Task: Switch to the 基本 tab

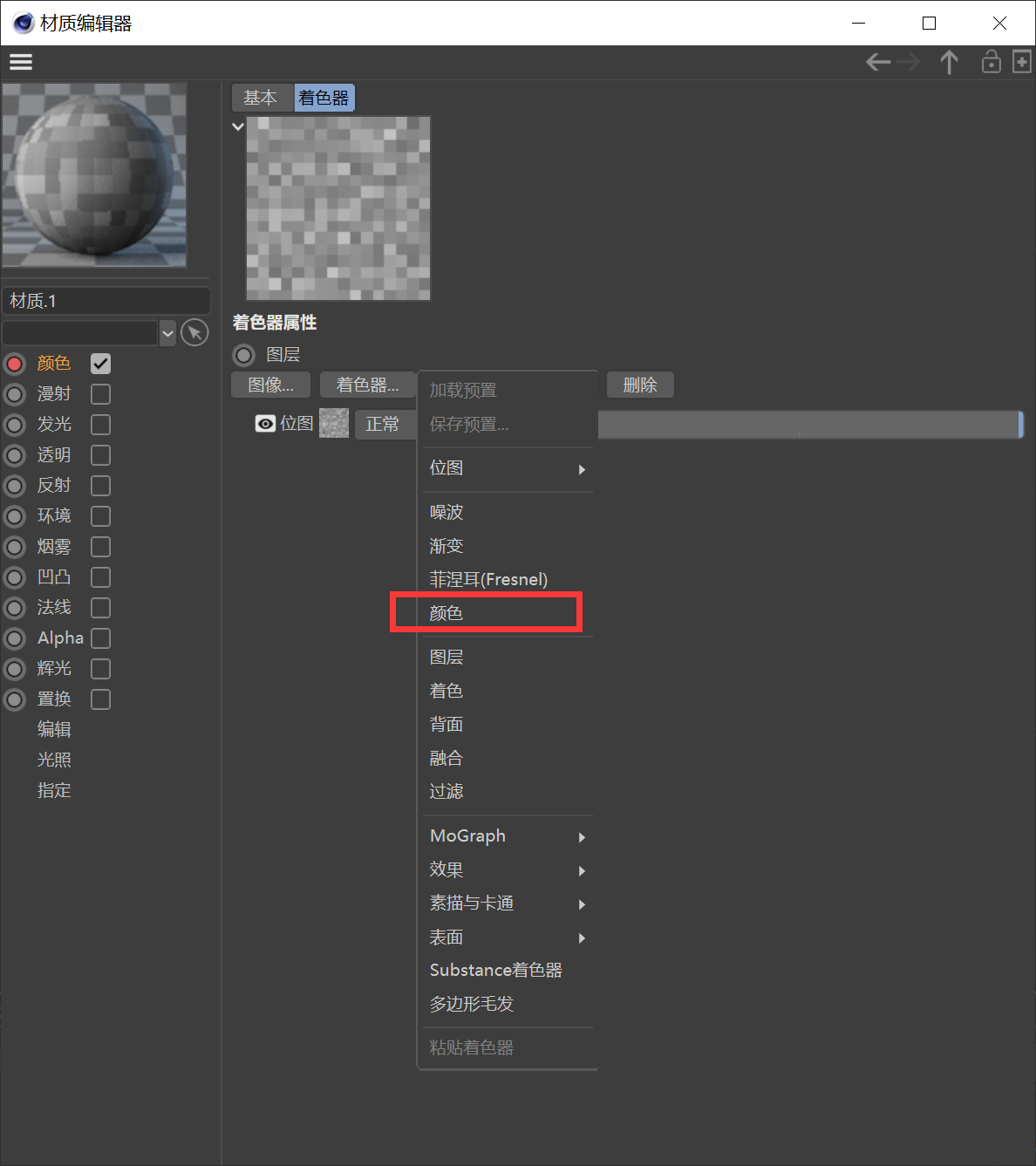Action: [x=261, y=98]
